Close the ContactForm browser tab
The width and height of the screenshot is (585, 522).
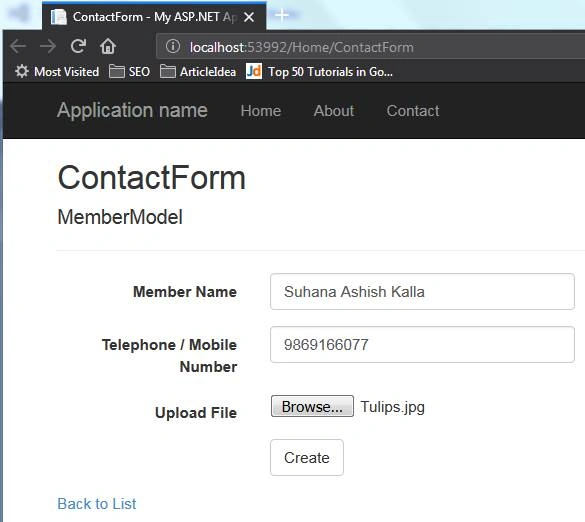pos(249,17)
